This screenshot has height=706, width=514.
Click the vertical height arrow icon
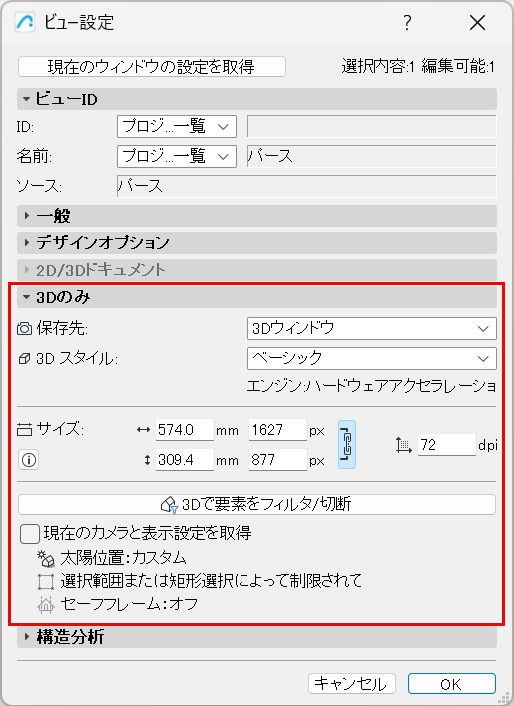click(x=147, y=460)
